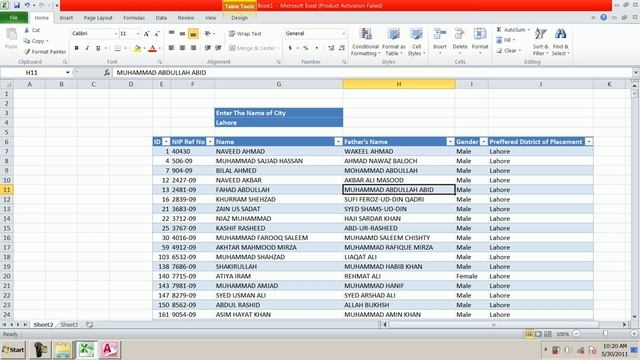Open the File tab
Viewport: 640px width, 360px height.
click(x=14, y=18)
